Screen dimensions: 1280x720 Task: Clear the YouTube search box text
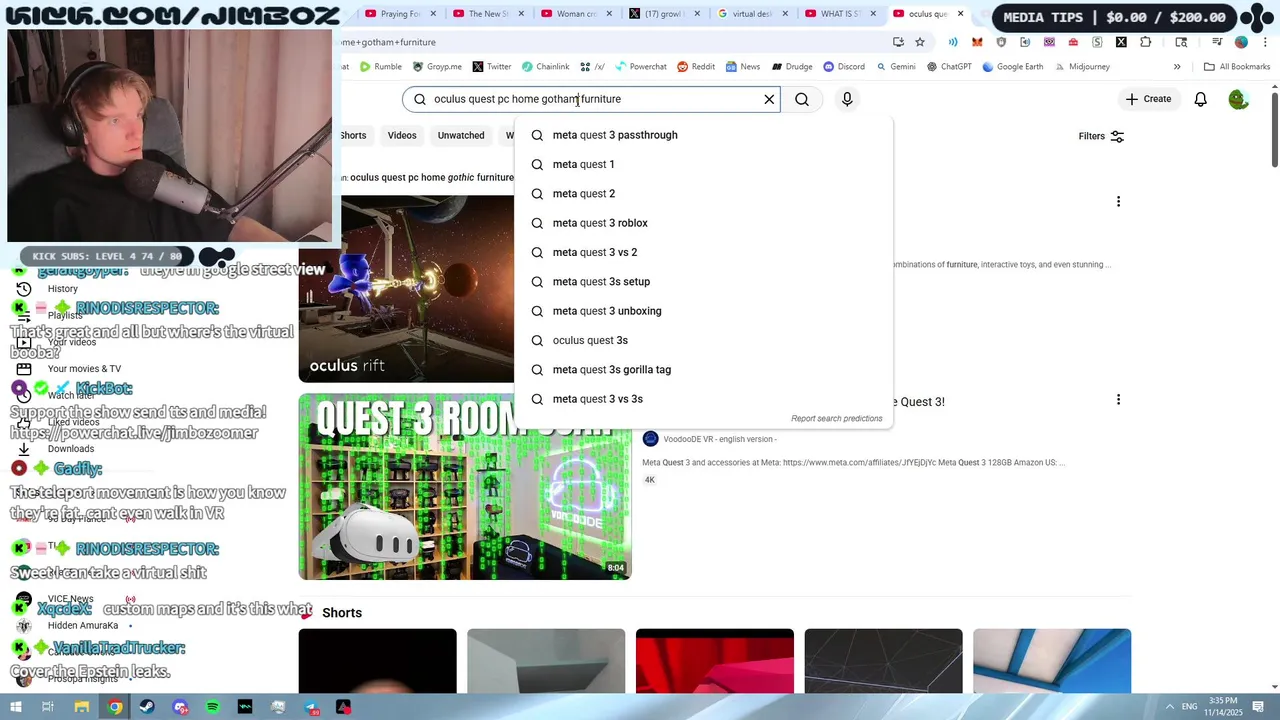(x=769, y=99)
